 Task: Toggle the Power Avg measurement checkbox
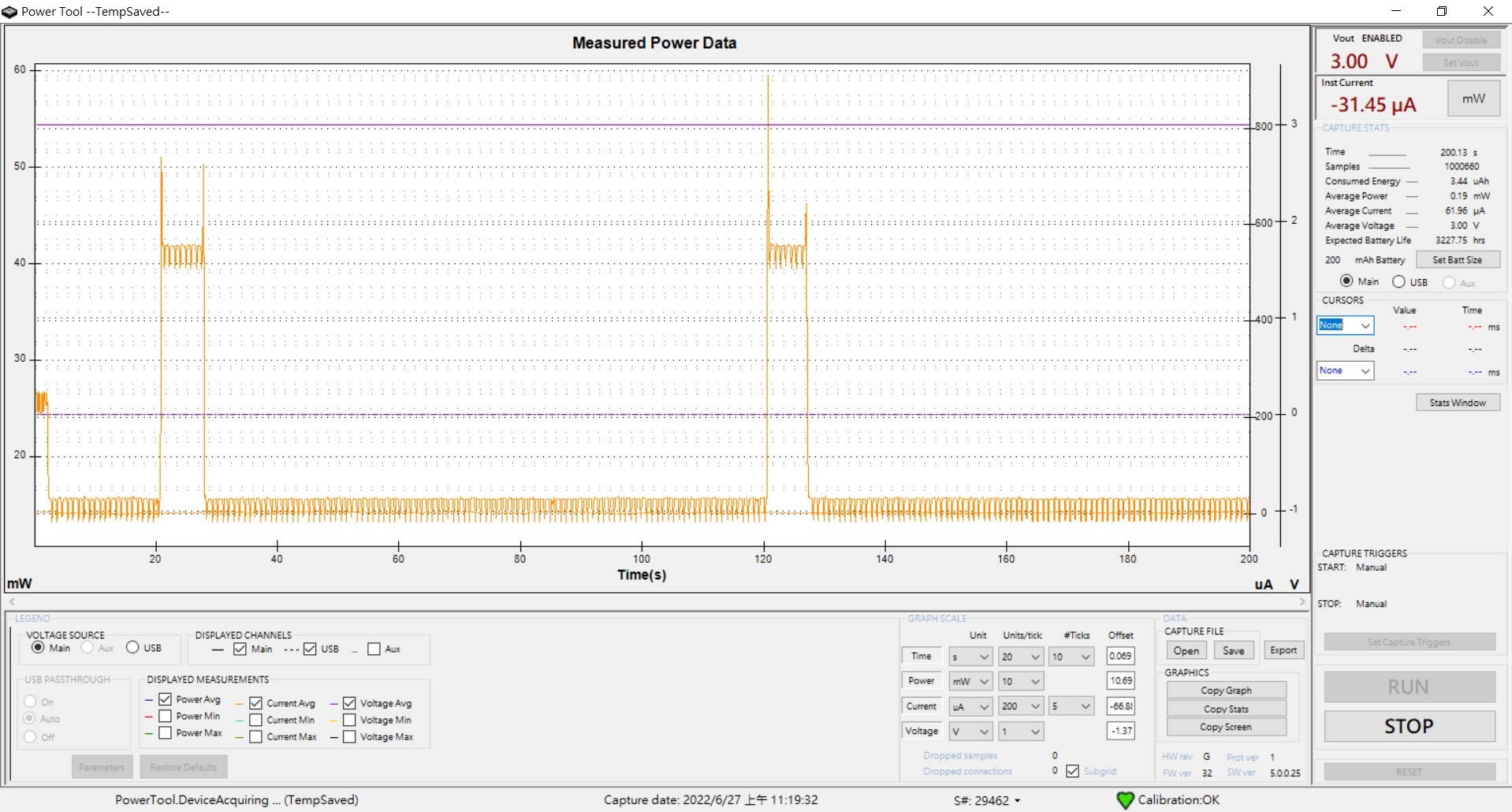(x=166, y=699)
